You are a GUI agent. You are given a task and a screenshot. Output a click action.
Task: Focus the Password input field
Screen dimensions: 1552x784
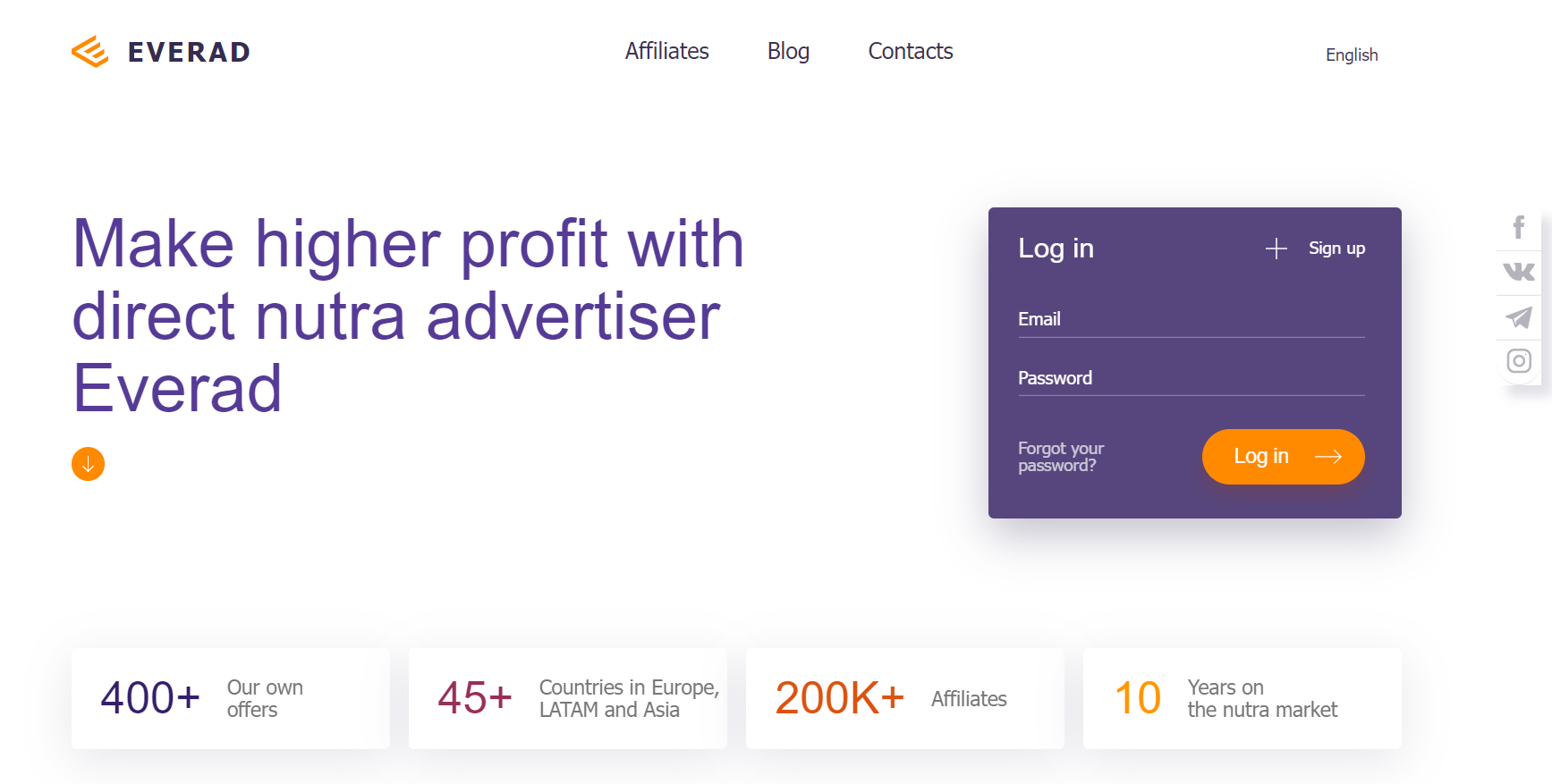click(1192, 378)
